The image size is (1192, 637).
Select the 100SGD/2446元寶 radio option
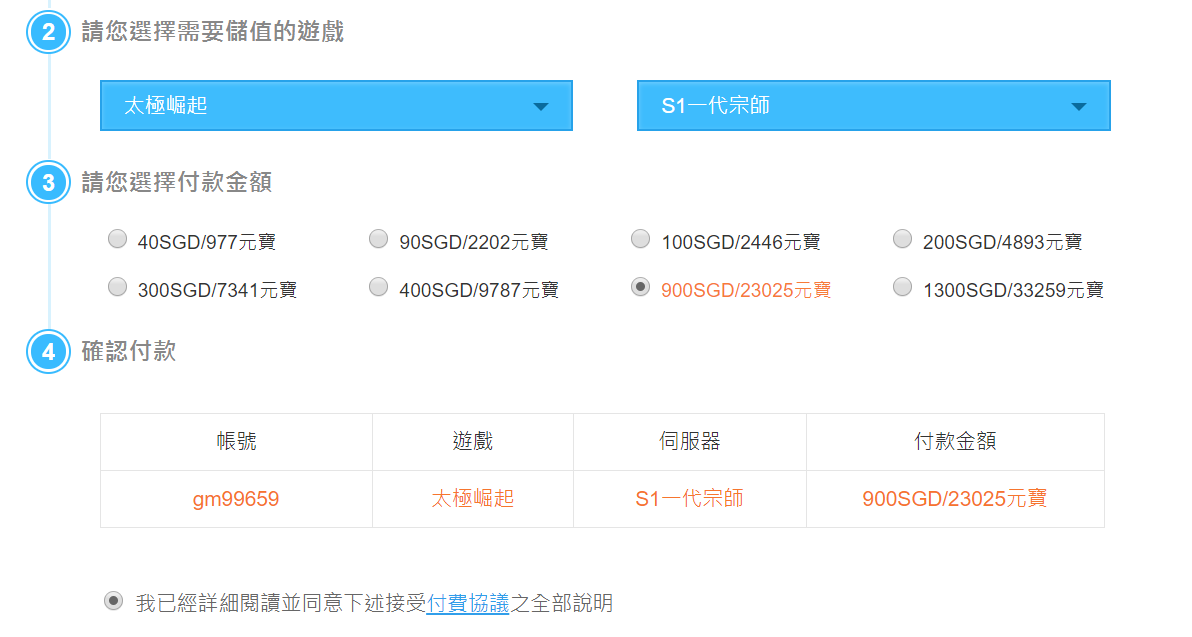click(x=641, y=239)
